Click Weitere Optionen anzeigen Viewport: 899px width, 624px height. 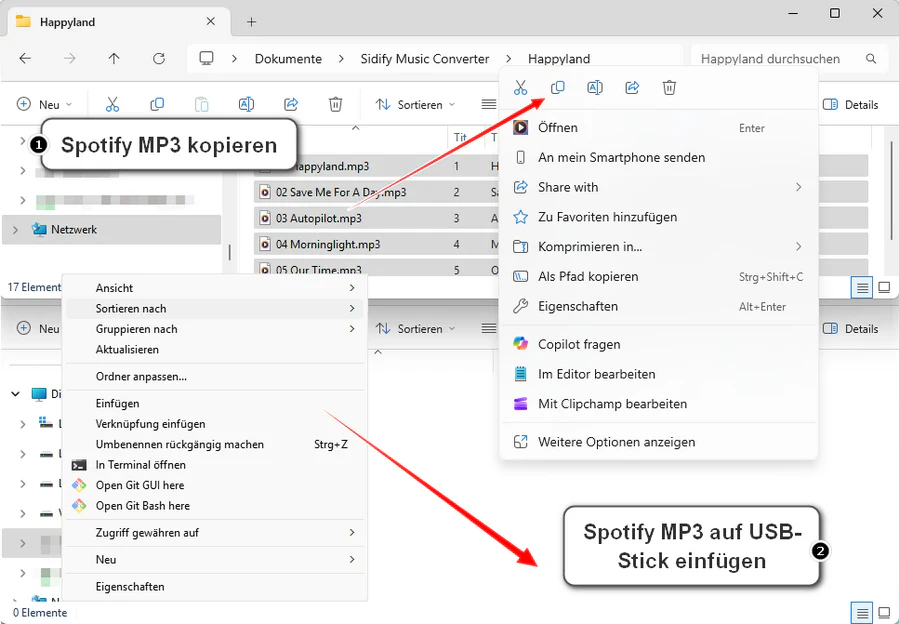click(x=658, y=442)
